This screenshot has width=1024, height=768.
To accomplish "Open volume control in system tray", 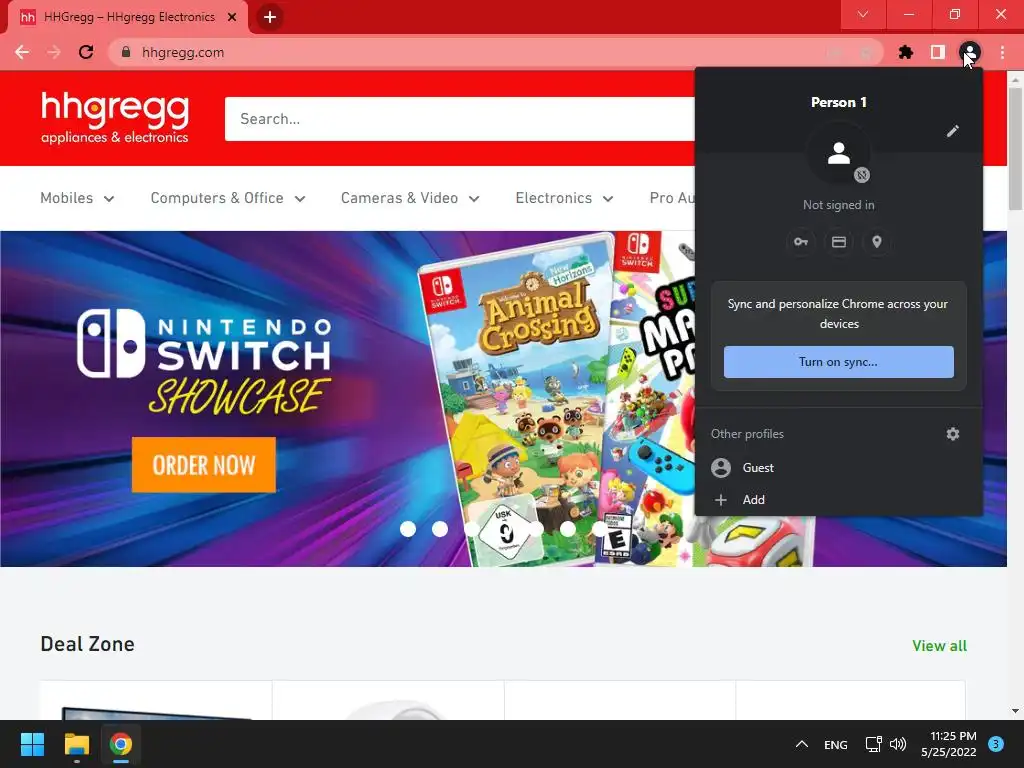I will tap(898, 744).
